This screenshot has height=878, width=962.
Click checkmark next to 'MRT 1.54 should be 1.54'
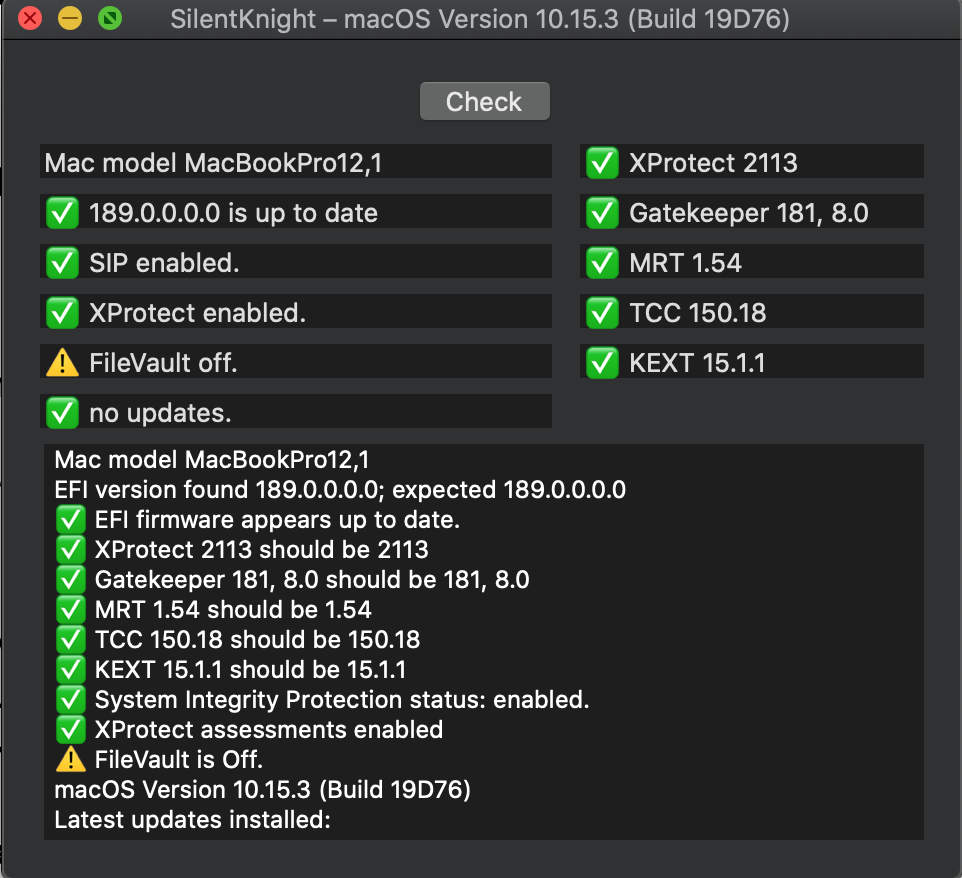pos(71,610)
